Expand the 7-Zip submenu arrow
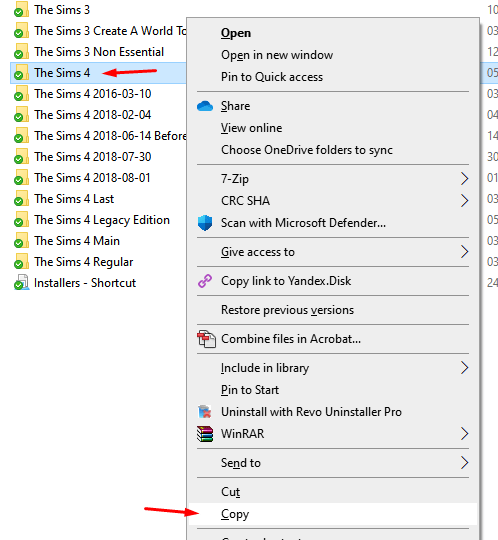The height and width of the screenshot is (540, 498). pos(464,179)
